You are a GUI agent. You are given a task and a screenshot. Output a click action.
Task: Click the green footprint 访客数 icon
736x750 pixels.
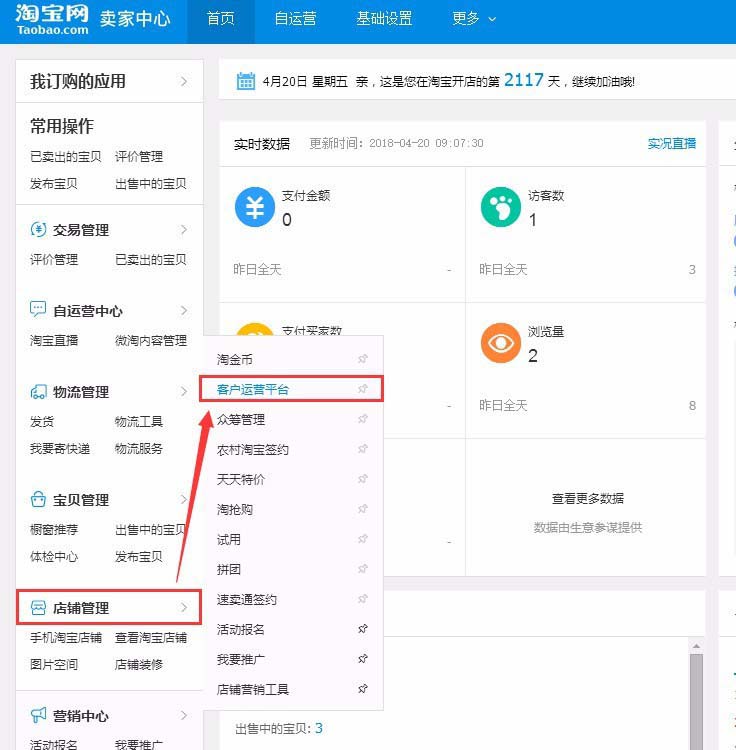click(501, 207)
